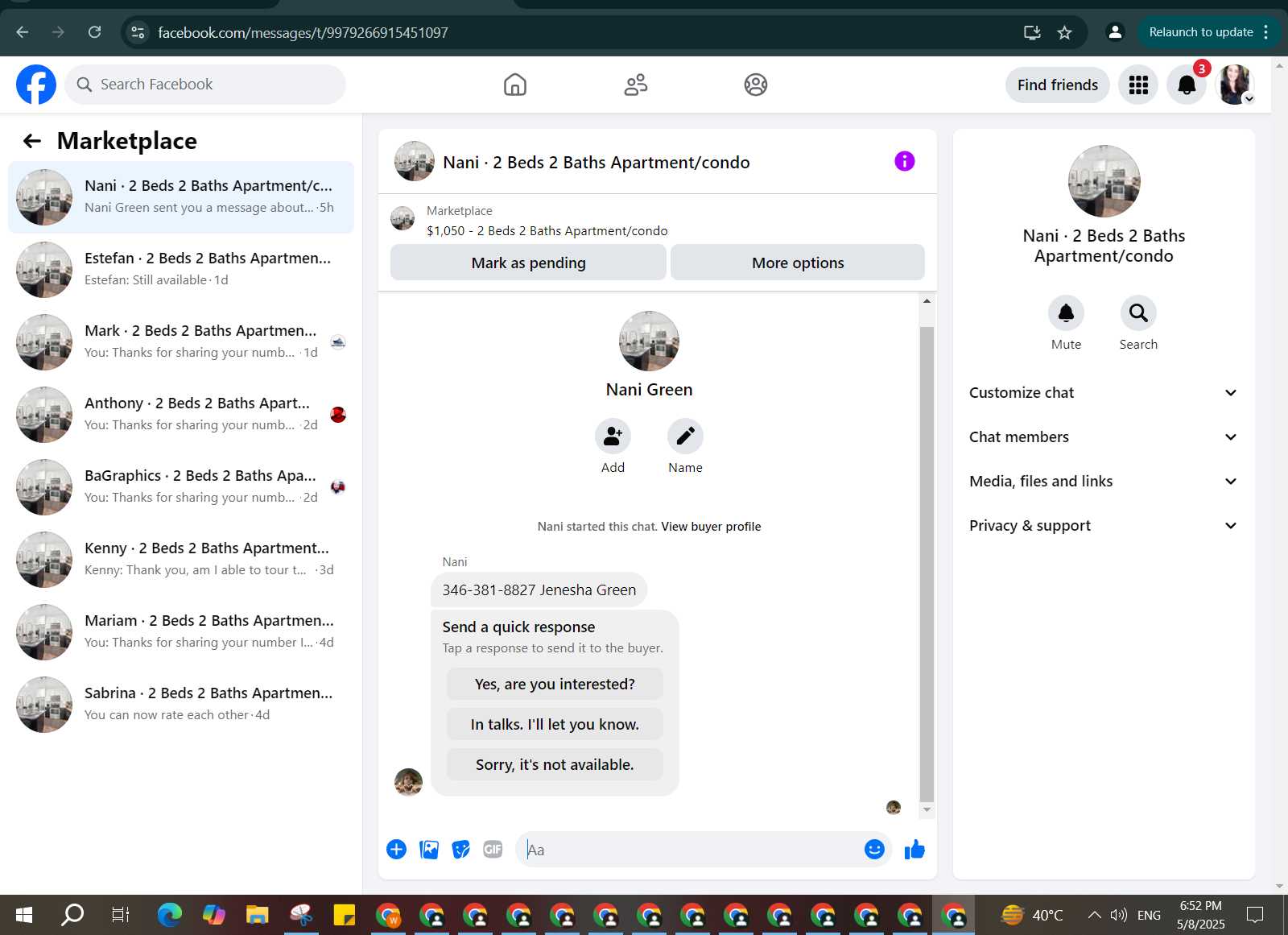This screenshot has width=1288, height=935.
Task: Expand the Chat members section
Action: 1104,436
